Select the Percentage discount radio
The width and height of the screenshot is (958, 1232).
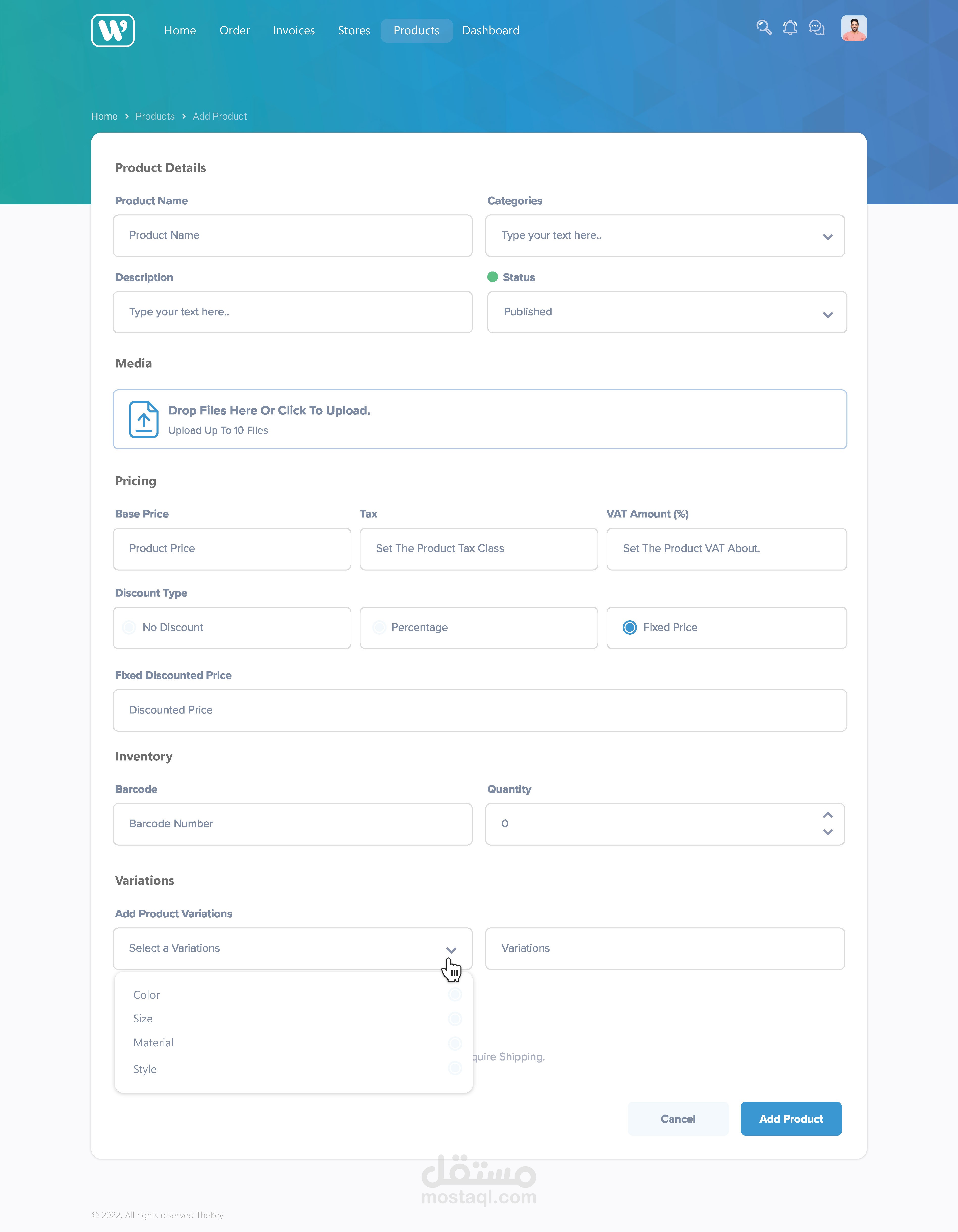pyautogui.click(x=379, y=627)
